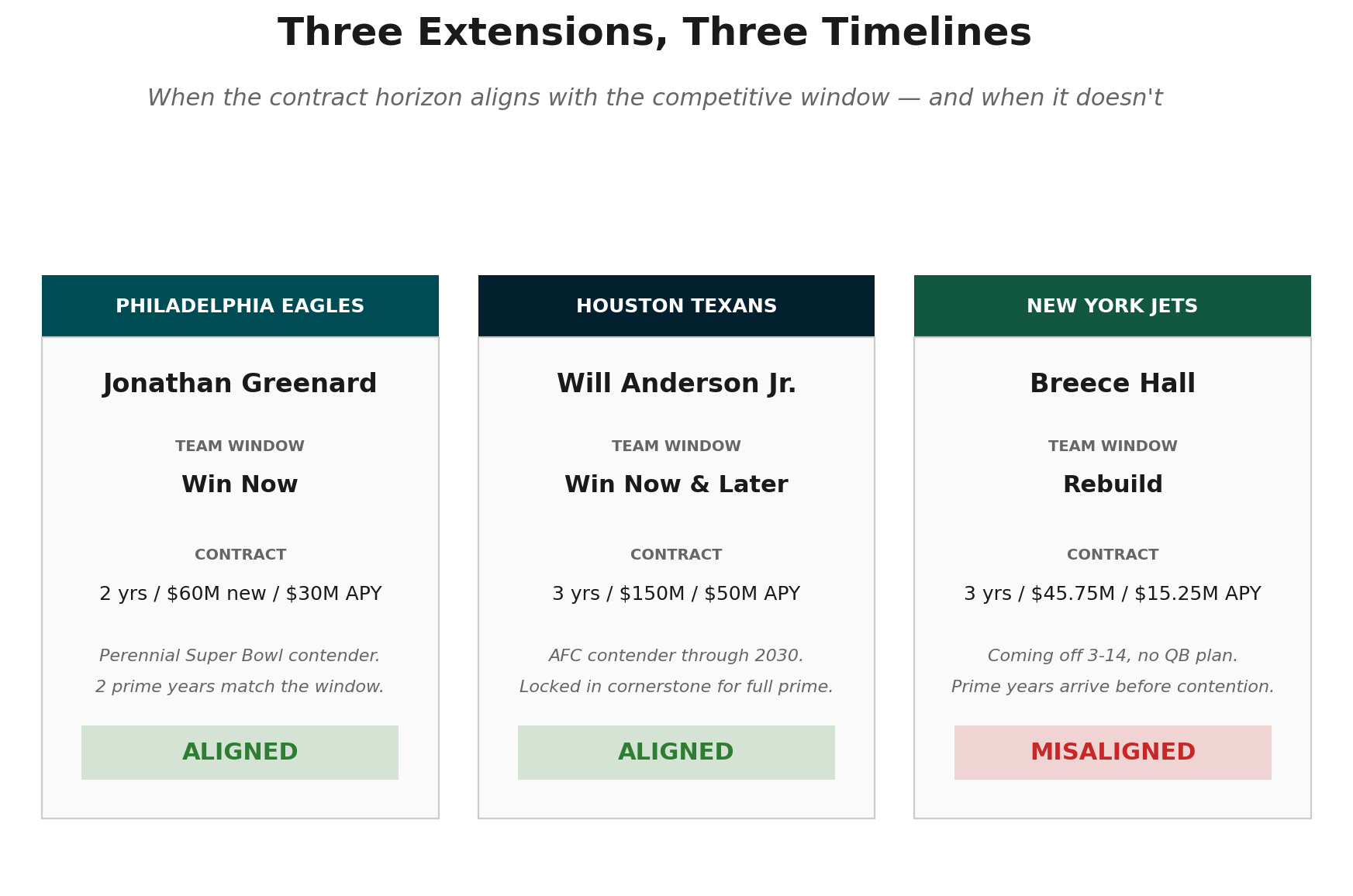The width and height of the screenshot is (1353, 896).
Task: Click the Eagles card ALIGNED badge
Action: [240, 753]
